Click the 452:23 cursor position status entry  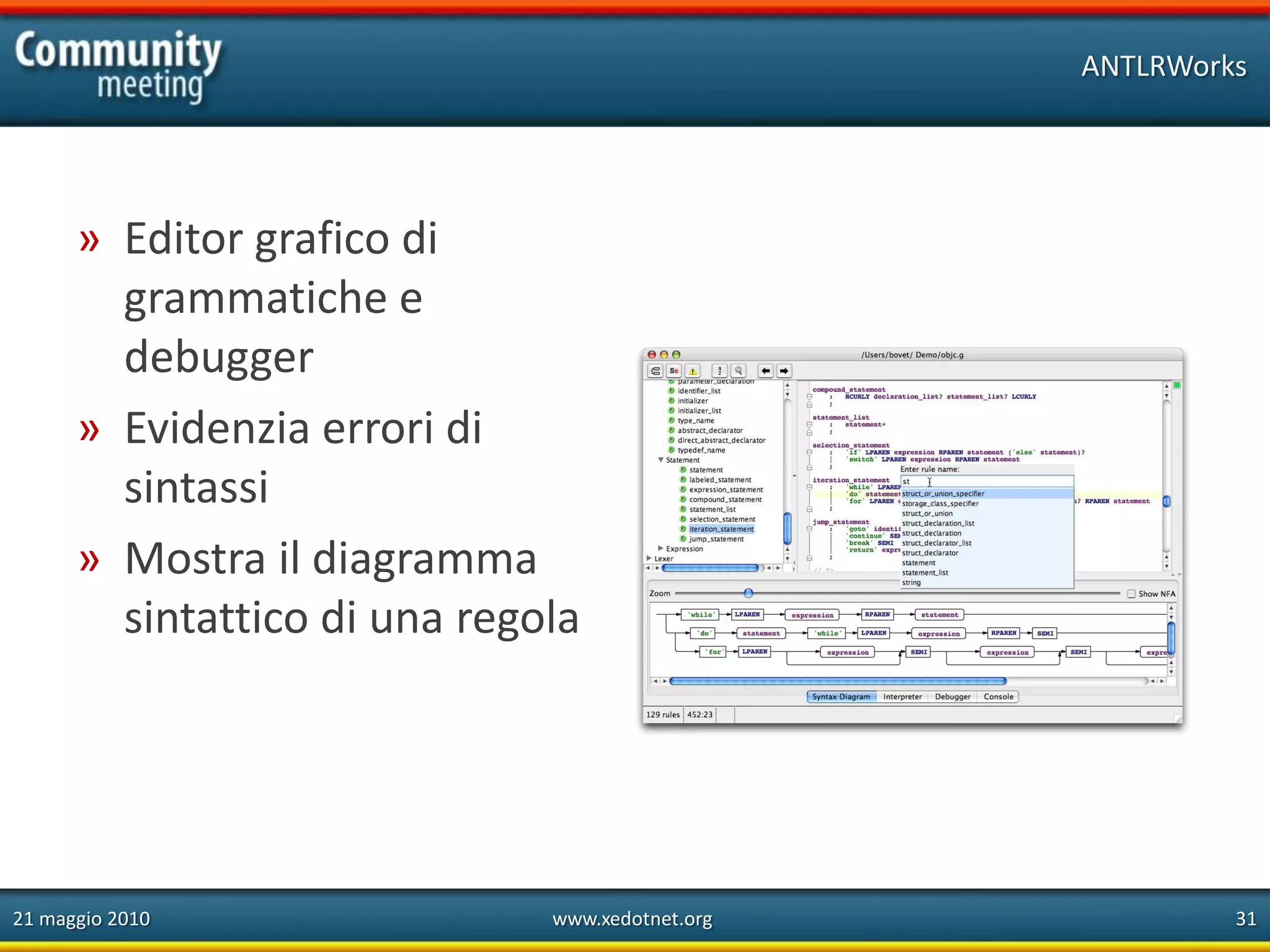click(x=699, y=715)
